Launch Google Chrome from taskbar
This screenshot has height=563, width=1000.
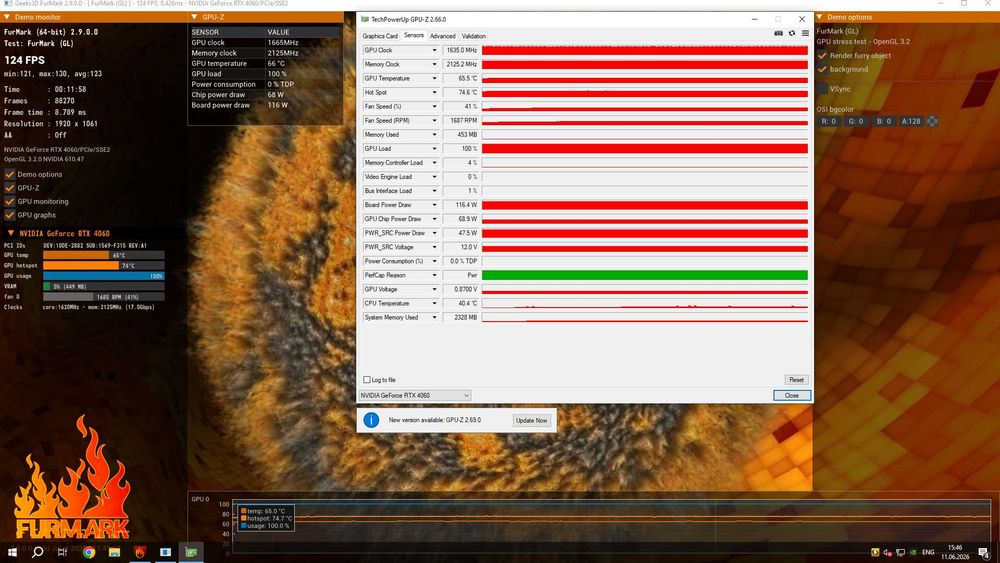89,552
